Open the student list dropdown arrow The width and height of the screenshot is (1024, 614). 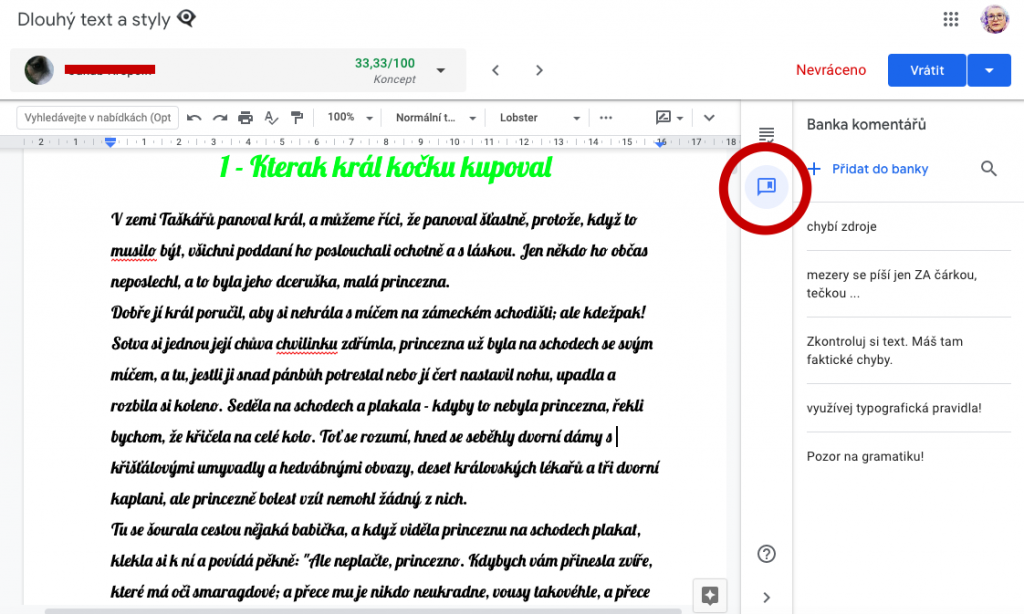click(x=441, y=71)
